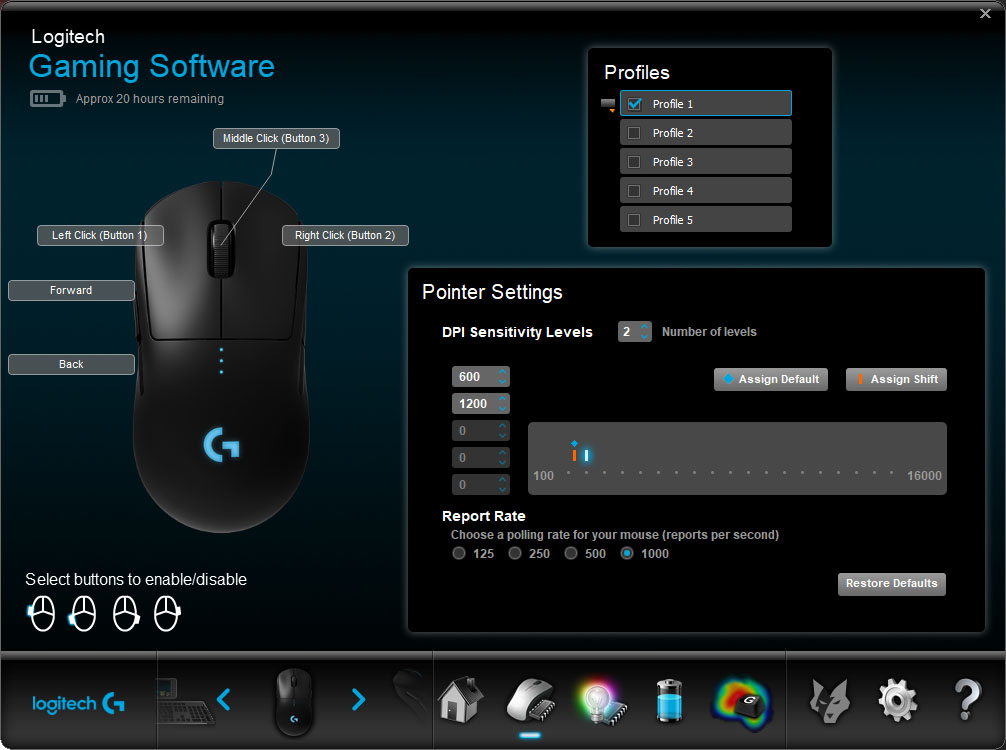Select the next device with right arrow
1006x750 pixels.
click(x=358, y=699)
